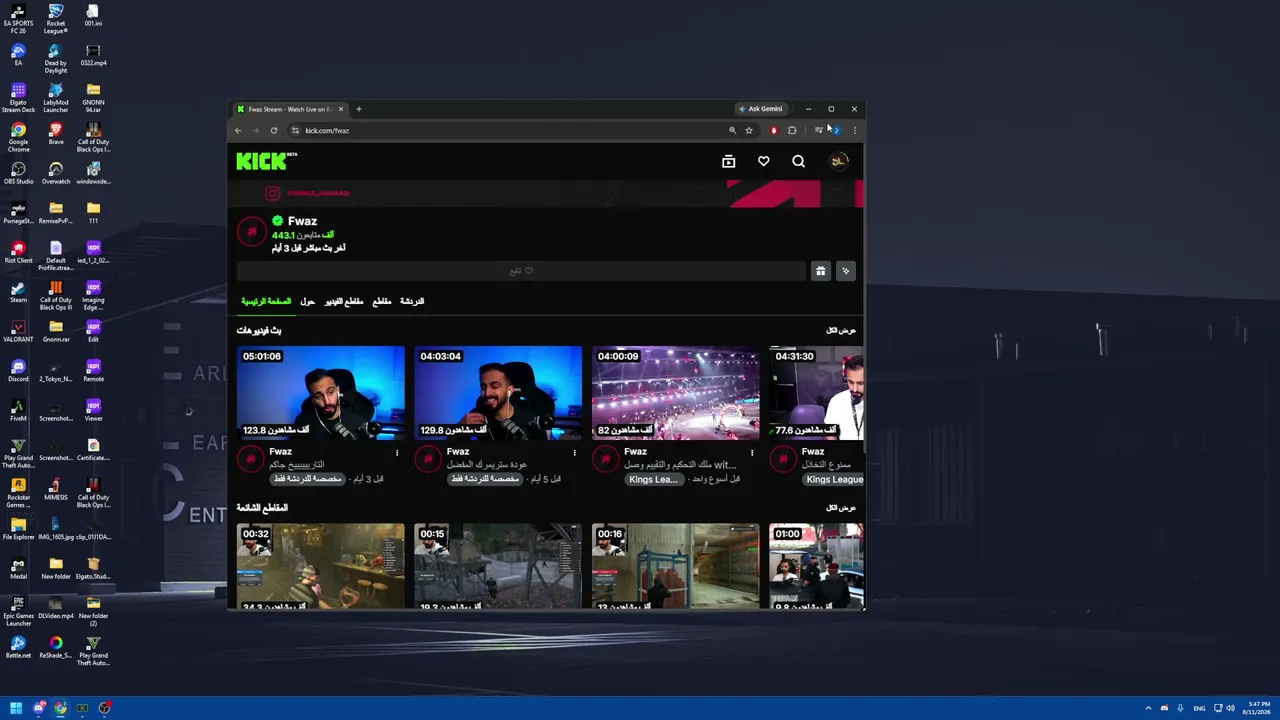
Task: Open Chrome zoom magnifier icon in address bar
Action: 732,130
